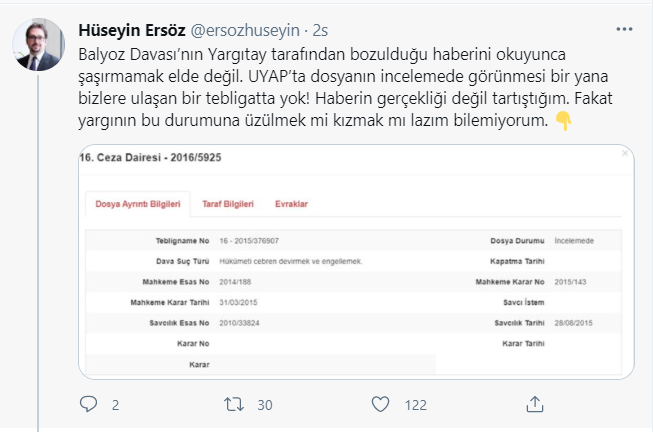Close the 16. Ceza Dairesi dialog
This screenshot has width=653, height=432.
[x=625, y=155]
